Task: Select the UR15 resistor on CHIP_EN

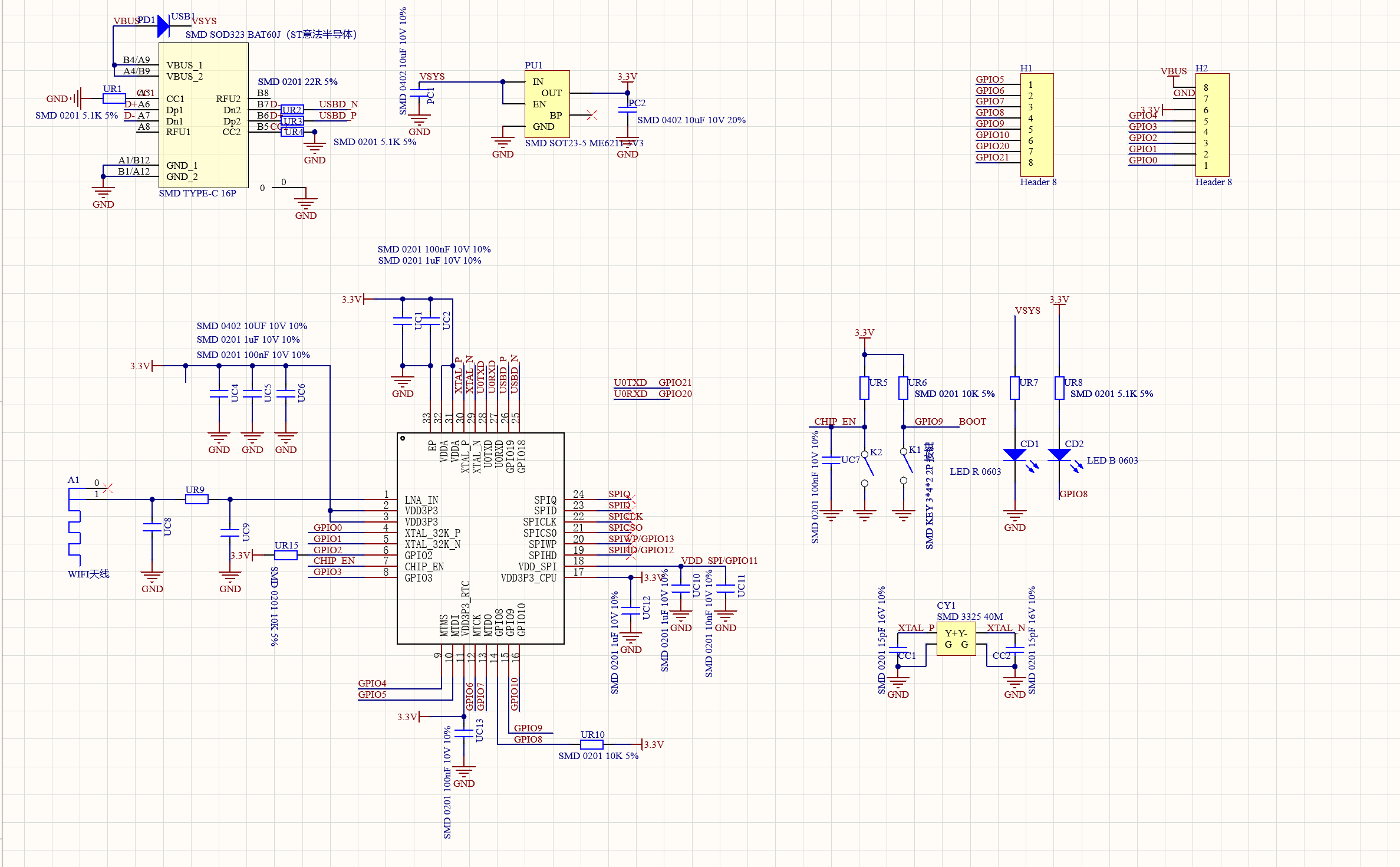Action: (x=286, y=555)
